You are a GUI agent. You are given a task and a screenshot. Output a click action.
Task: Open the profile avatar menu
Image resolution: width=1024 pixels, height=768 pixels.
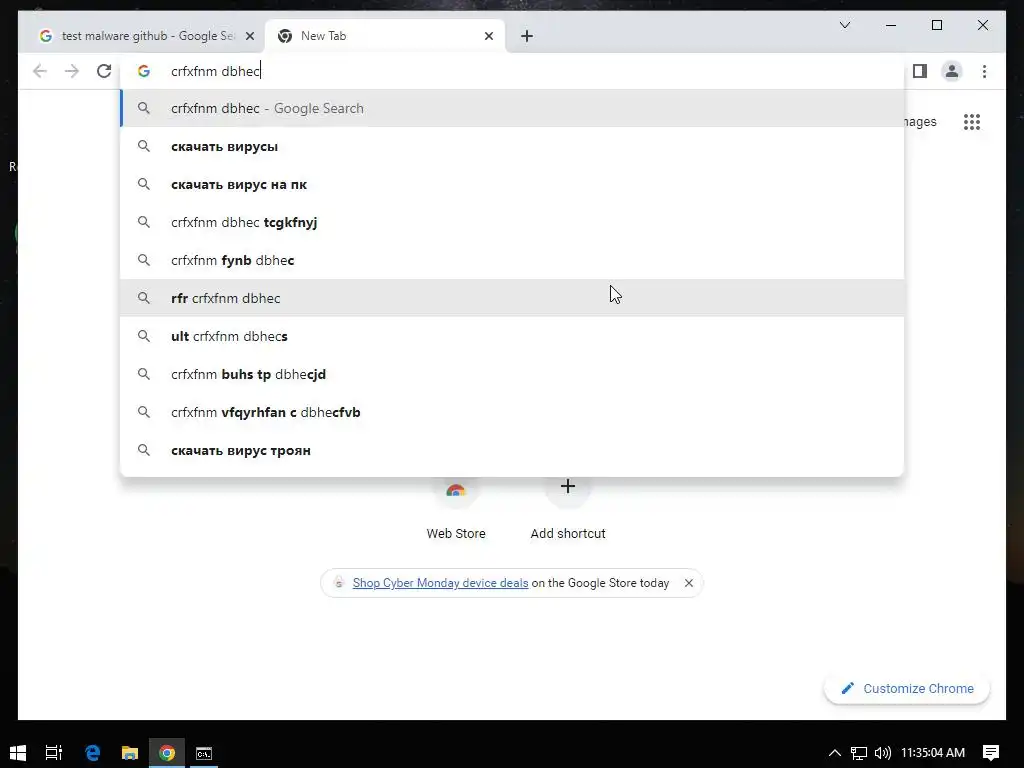coord(952,71)
